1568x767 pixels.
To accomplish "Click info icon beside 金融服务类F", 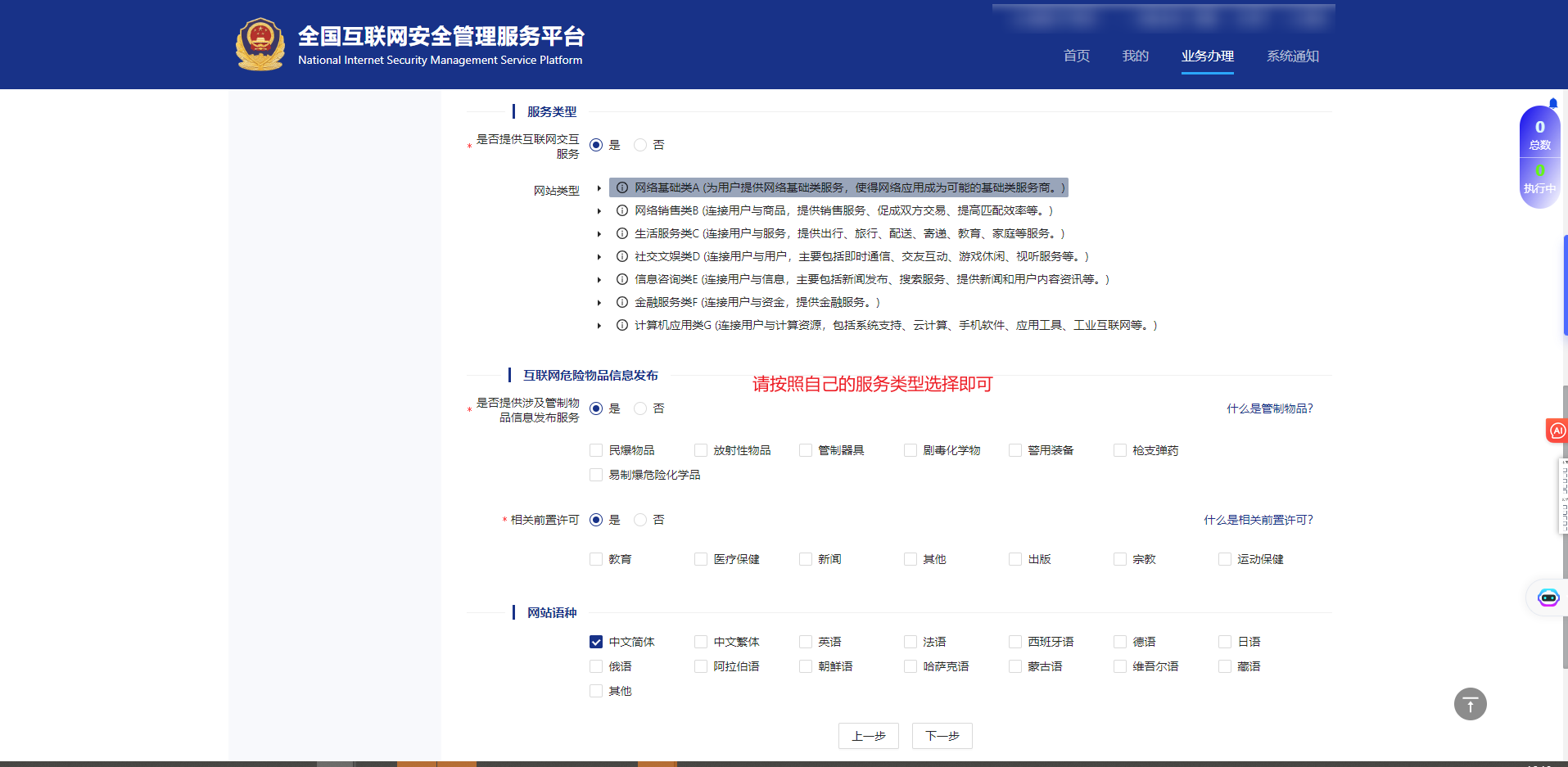I will [x=622, y=302].
